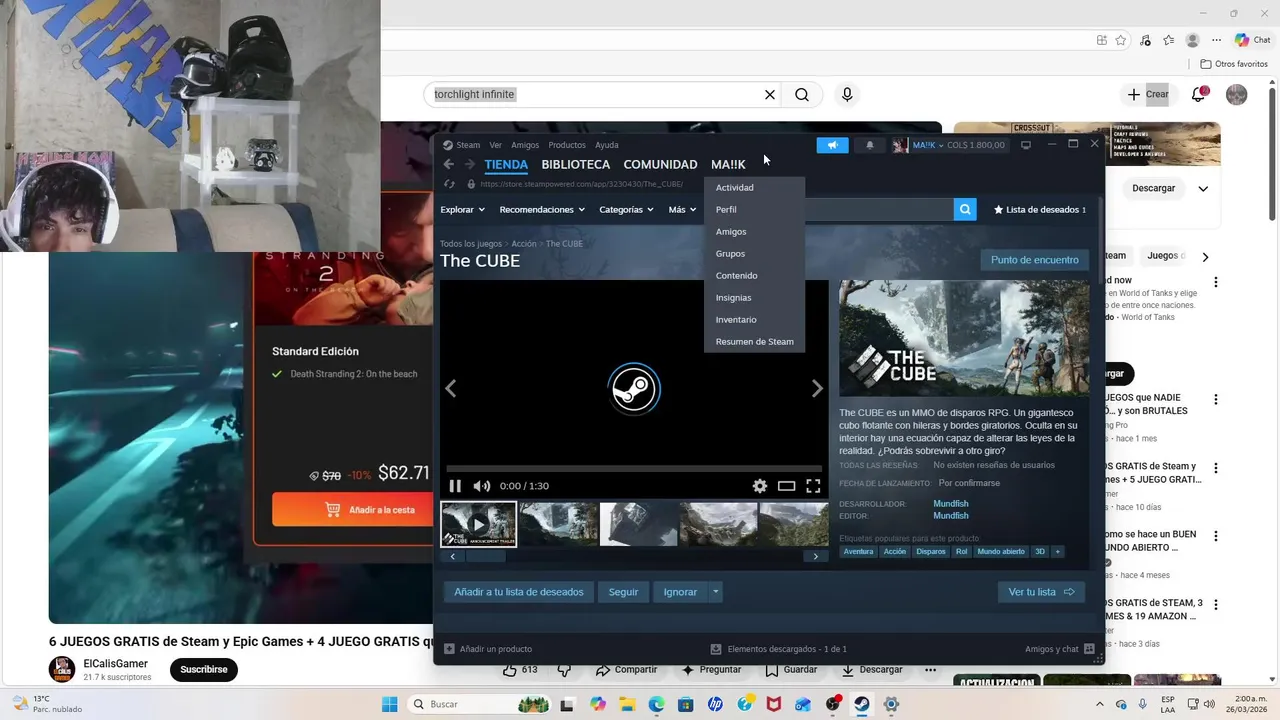The height and width of the screenshot is (720, 1280).
Task: Click the Steam store search magnifier button
Action: [x=965, y=209]
